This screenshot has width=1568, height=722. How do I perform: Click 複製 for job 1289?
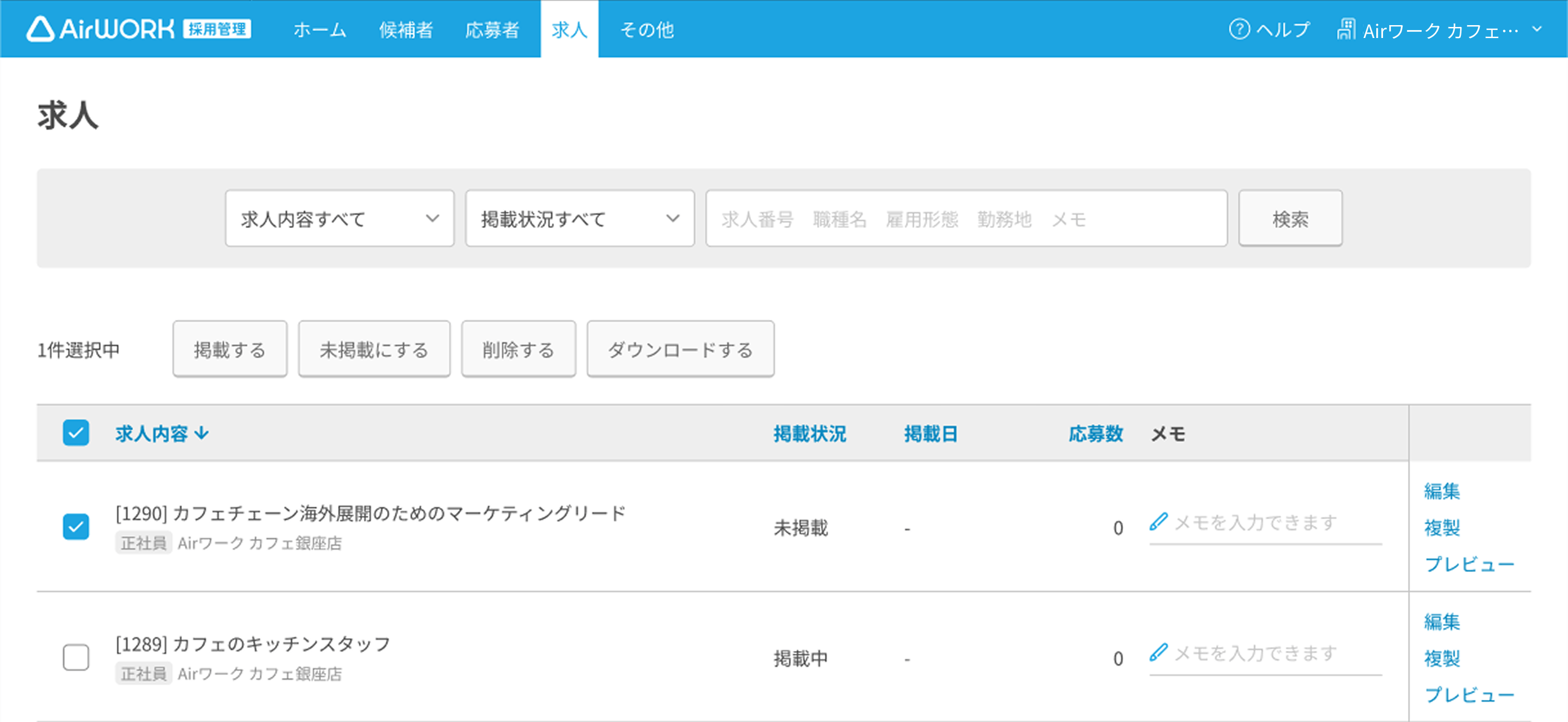pyautogui.click(x=1442, y=658)
